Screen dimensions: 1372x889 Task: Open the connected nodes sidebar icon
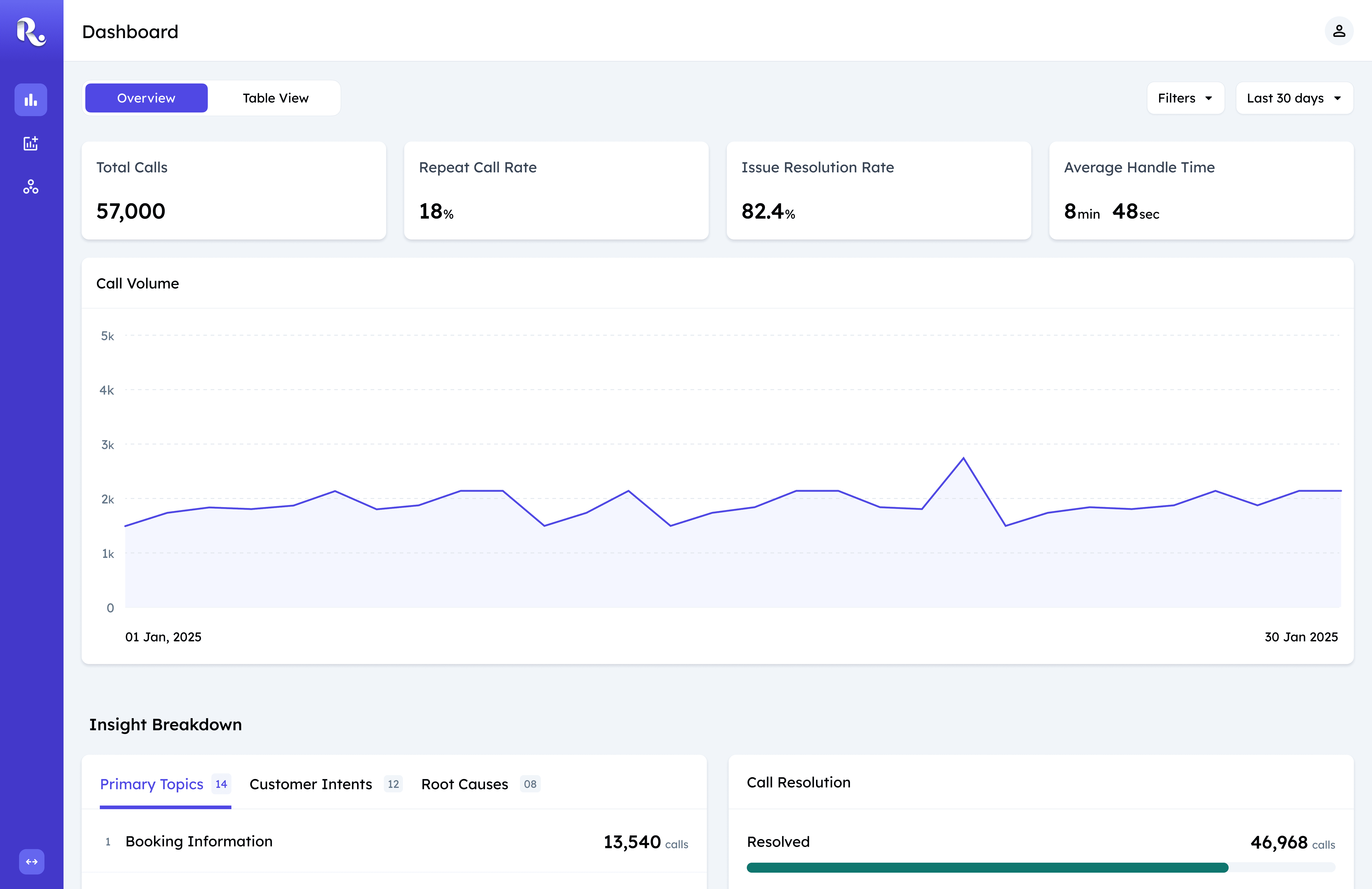[31, 187]
